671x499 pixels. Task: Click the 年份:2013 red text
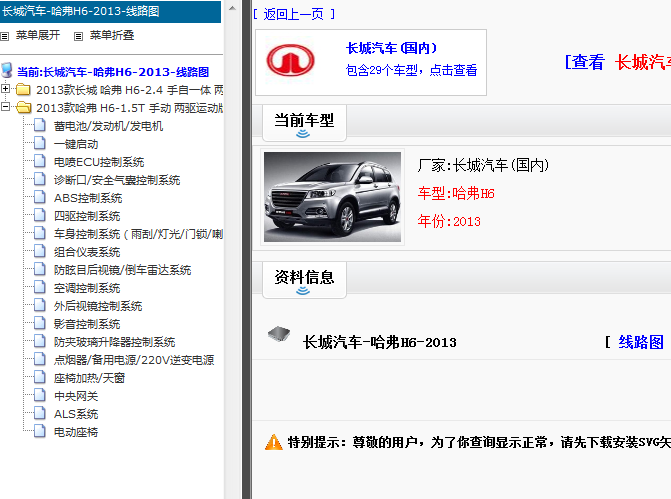tap(449, 221)
